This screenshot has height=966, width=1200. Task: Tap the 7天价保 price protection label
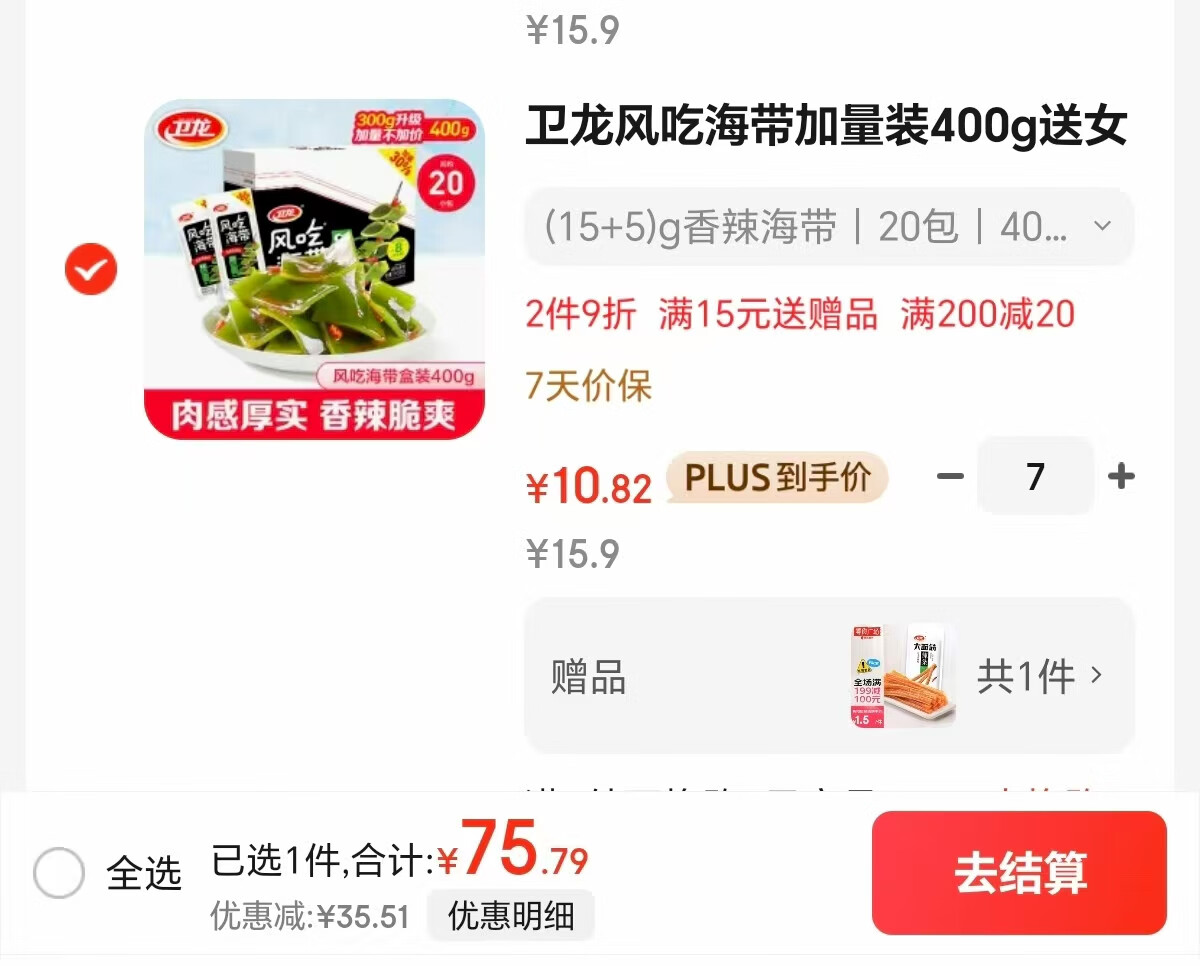coord(589,385)
